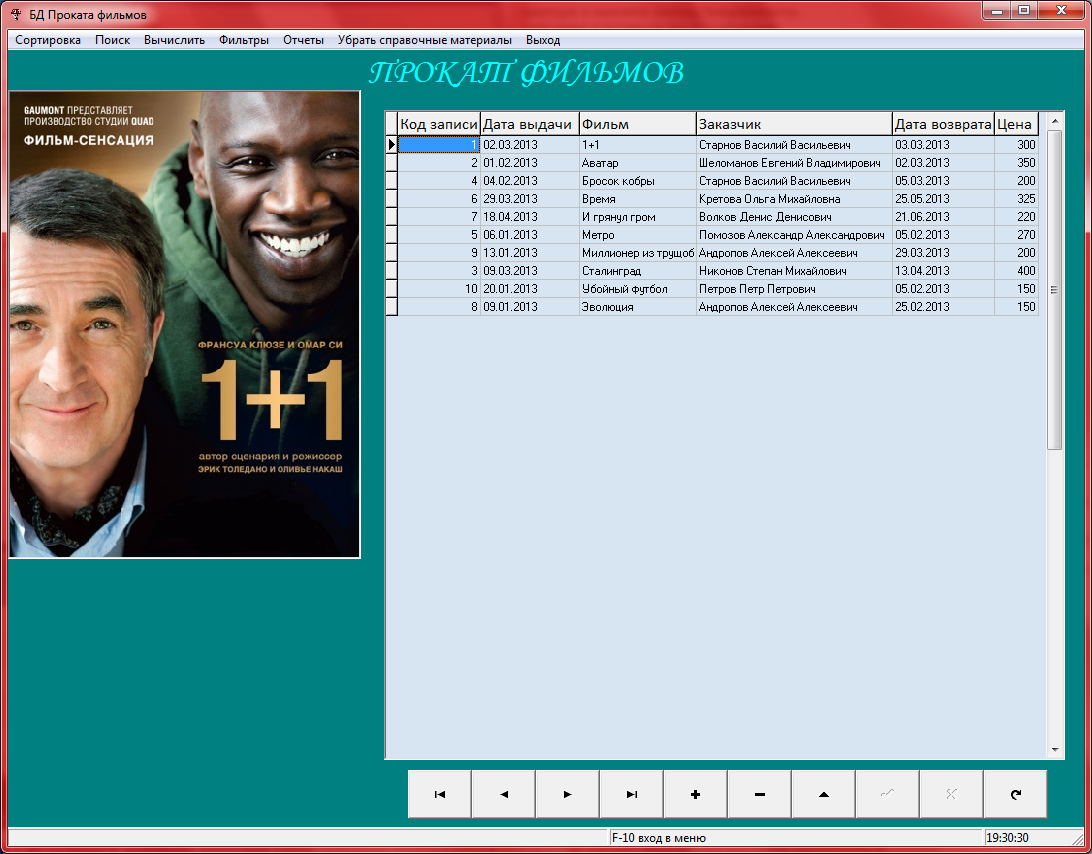
Task: Edit record with up-triangle button
Action: 824,793
